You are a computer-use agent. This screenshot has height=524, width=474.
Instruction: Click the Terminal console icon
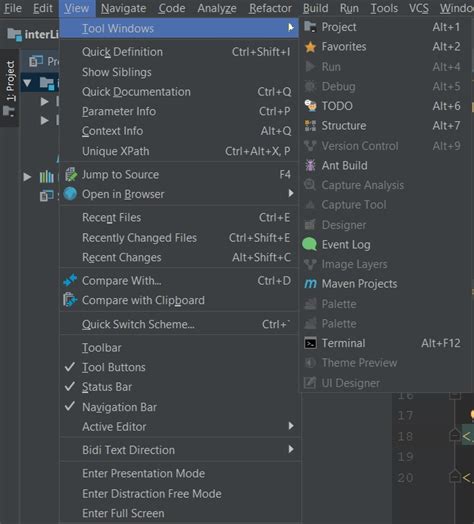[x=311, y=343]
